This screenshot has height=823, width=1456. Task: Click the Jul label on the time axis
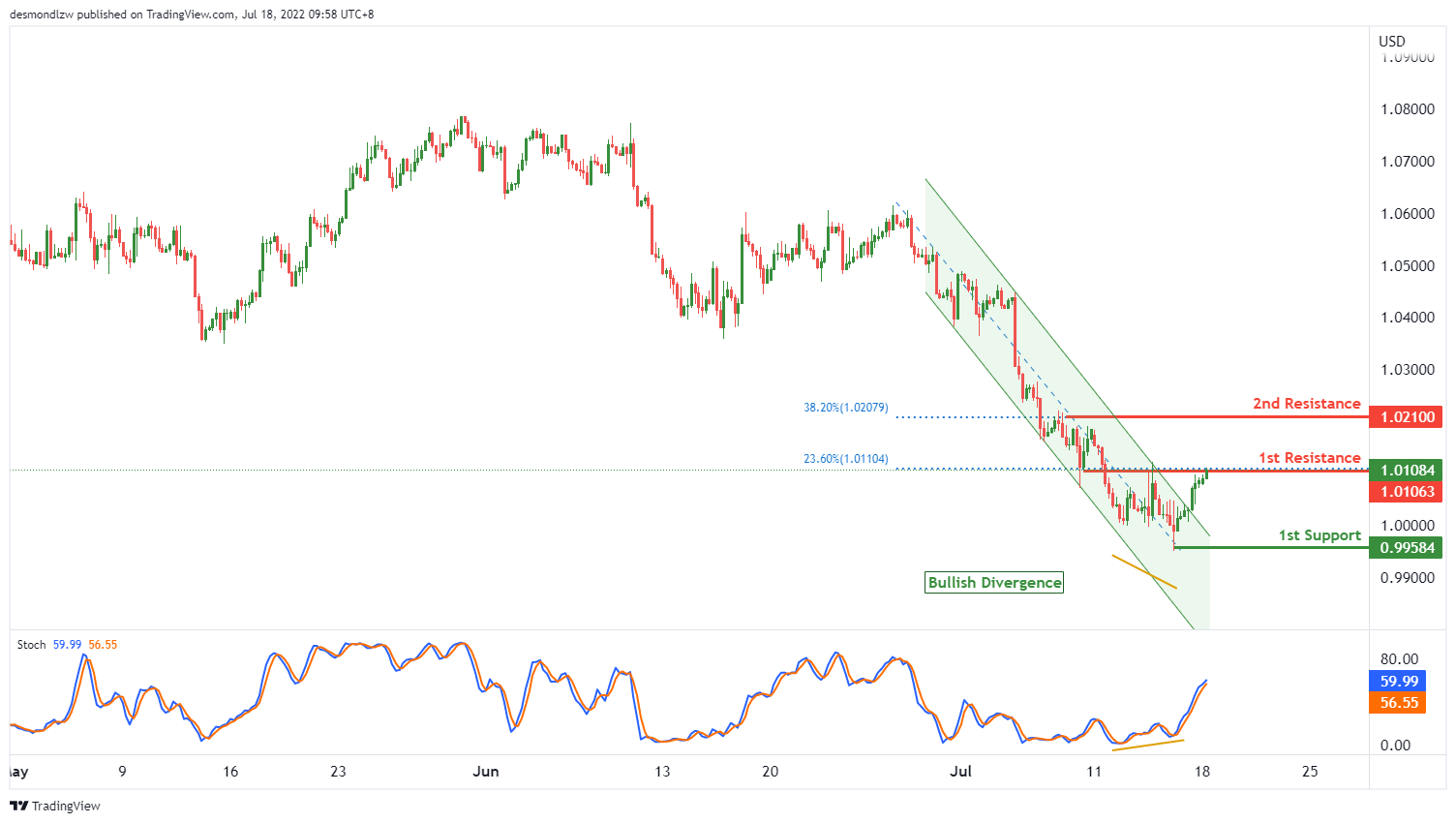(960, 772)
